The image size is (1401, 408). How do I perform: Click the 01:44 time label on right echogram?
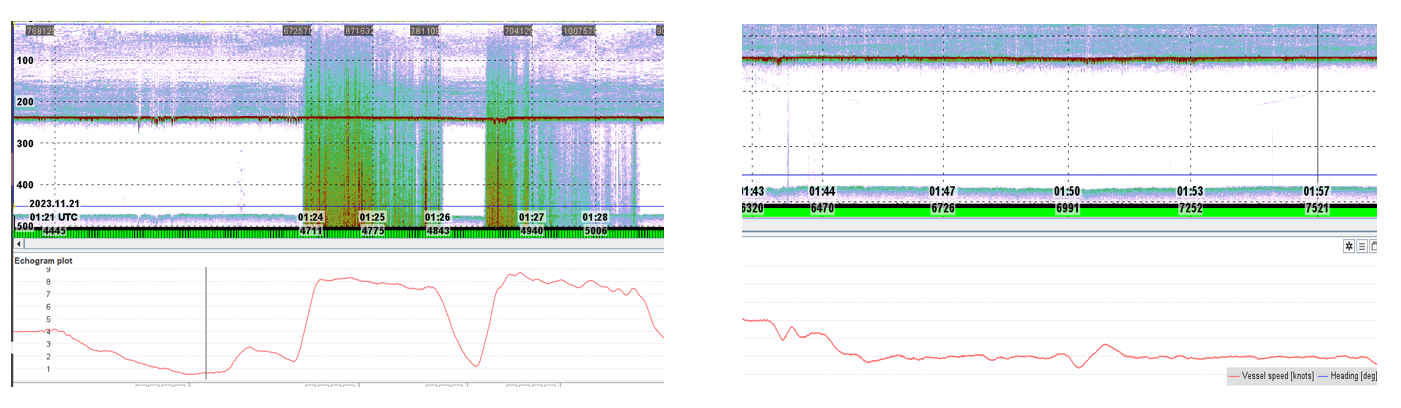[822, 191]
